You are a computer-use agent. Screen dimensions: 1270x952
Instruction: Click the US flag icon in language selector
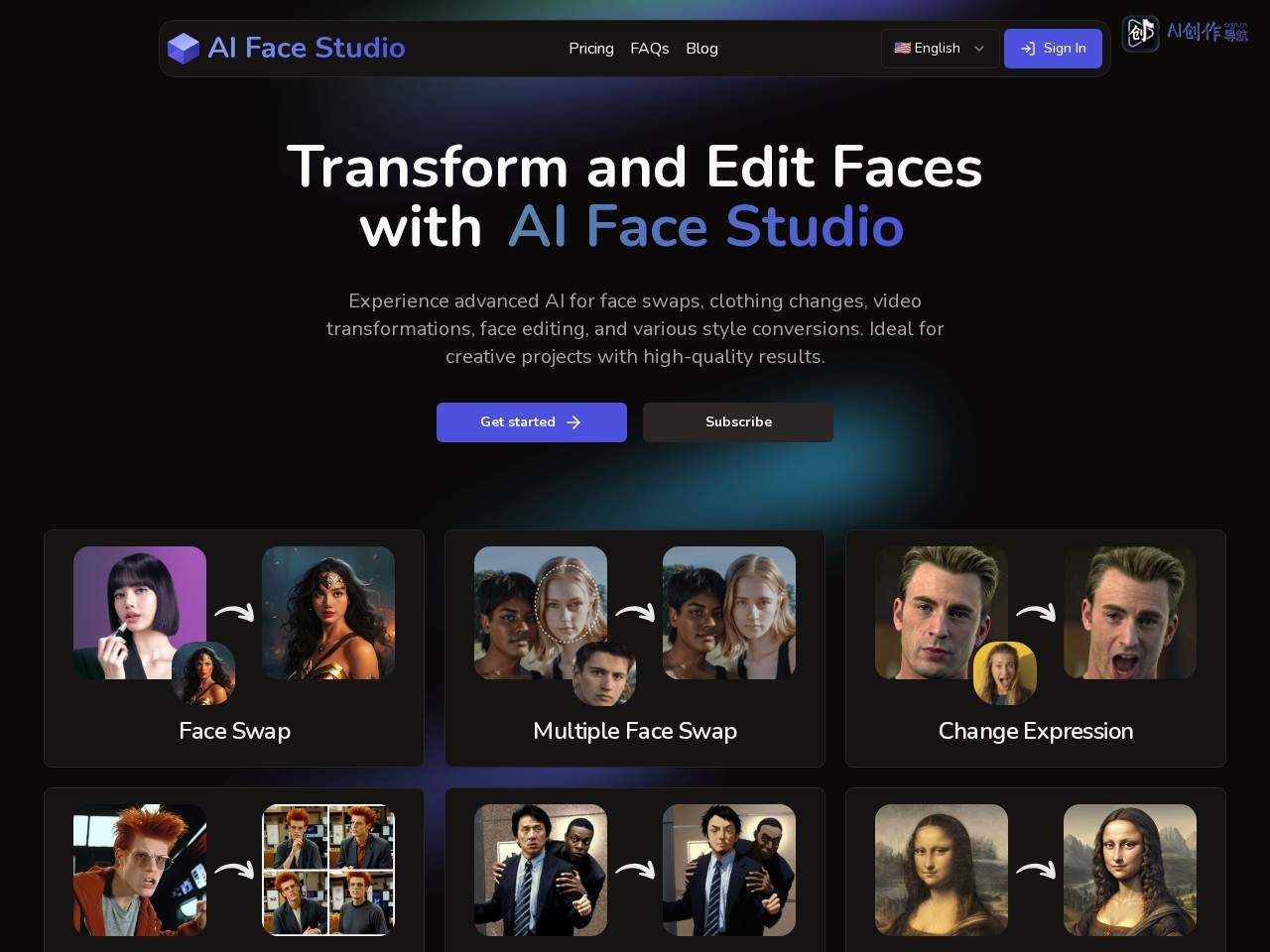(902, 48)
